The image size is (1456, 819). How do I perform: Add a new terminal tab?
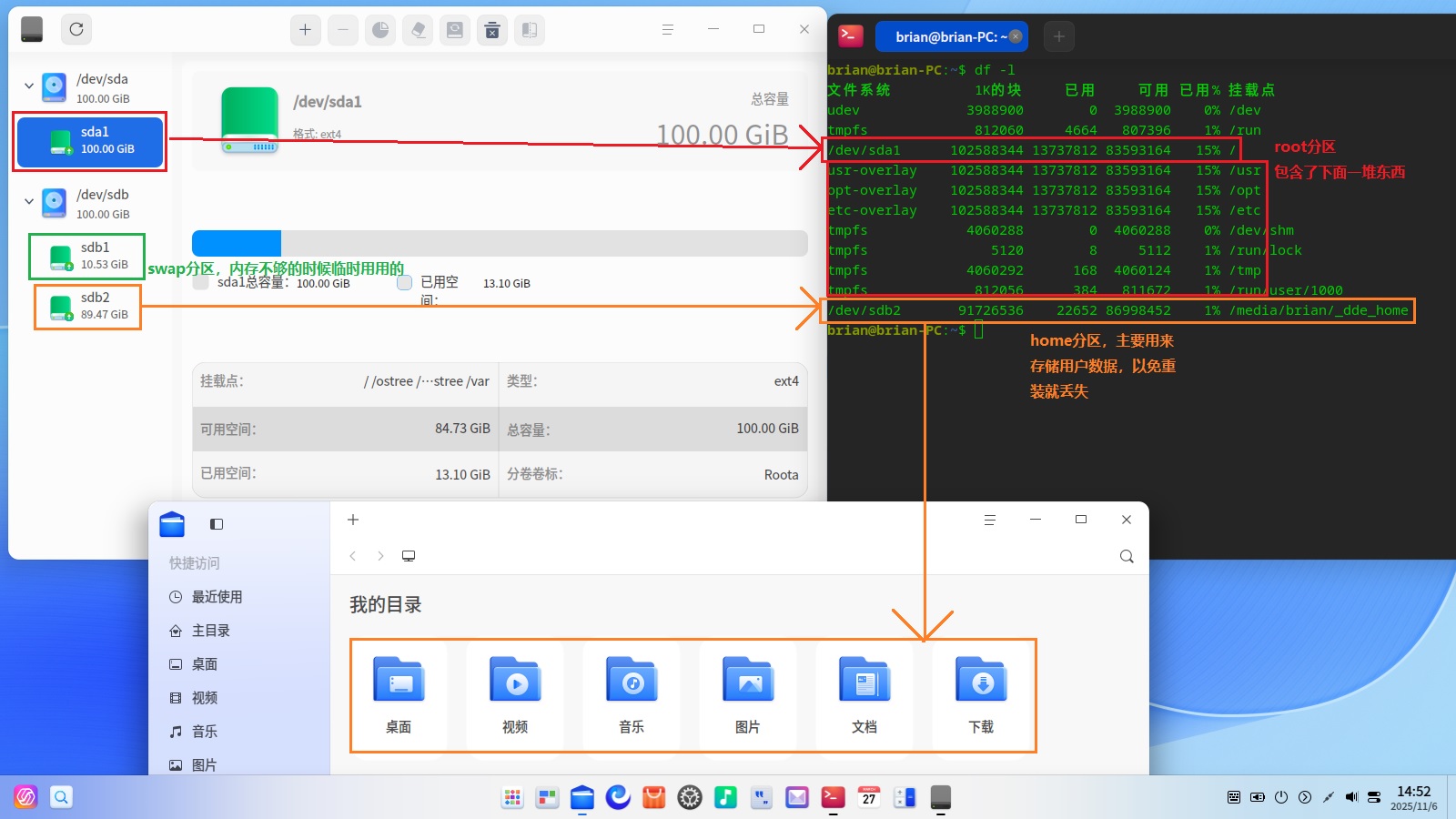pyautogui.click(x=1058, y=36)
